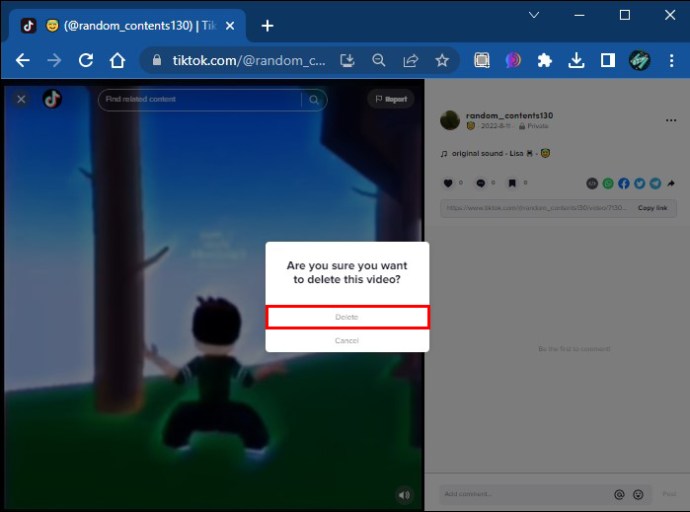Go to TikTok home via logo

(x=52, y=99)
